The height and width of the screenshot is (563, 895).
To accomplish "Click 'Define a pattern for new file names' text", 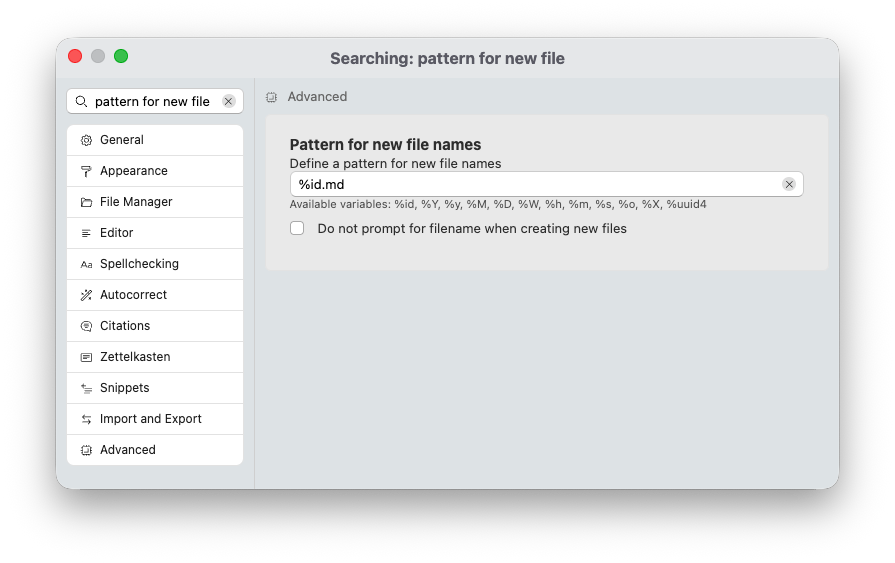I will (x=395, y=163).
